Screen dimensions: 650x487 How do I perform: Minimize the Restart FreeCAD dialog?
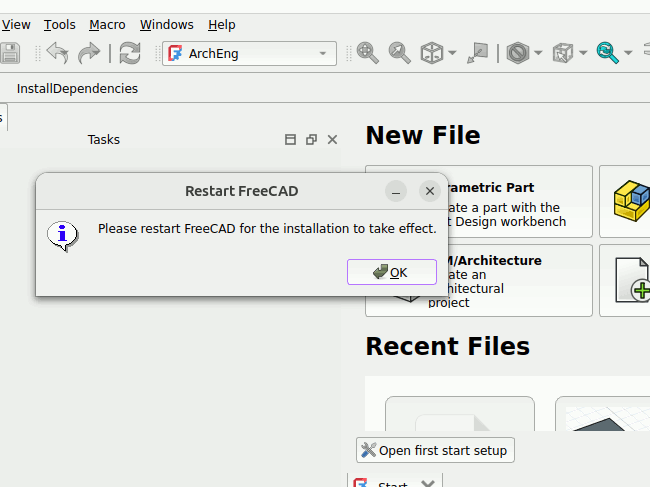coord(396,191)
